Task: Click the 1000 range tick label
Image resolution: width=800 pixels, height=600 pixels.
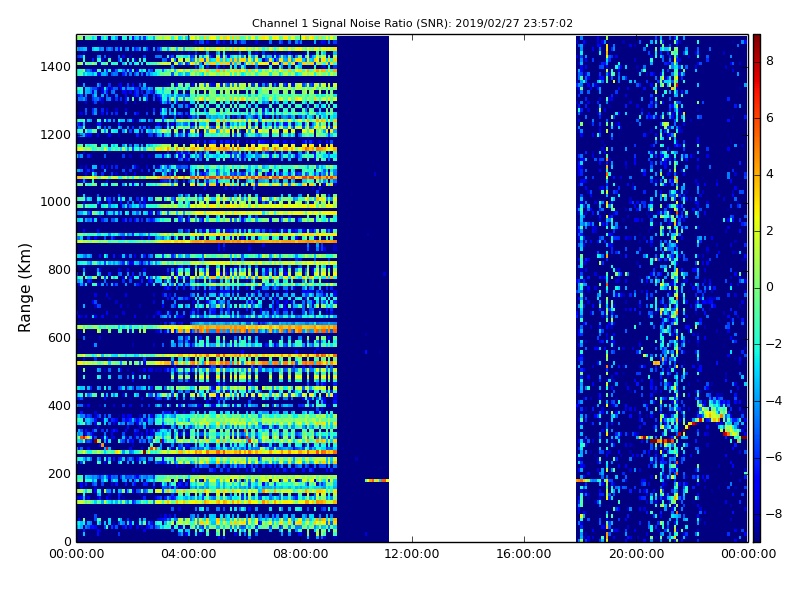Action: (56, 202)
